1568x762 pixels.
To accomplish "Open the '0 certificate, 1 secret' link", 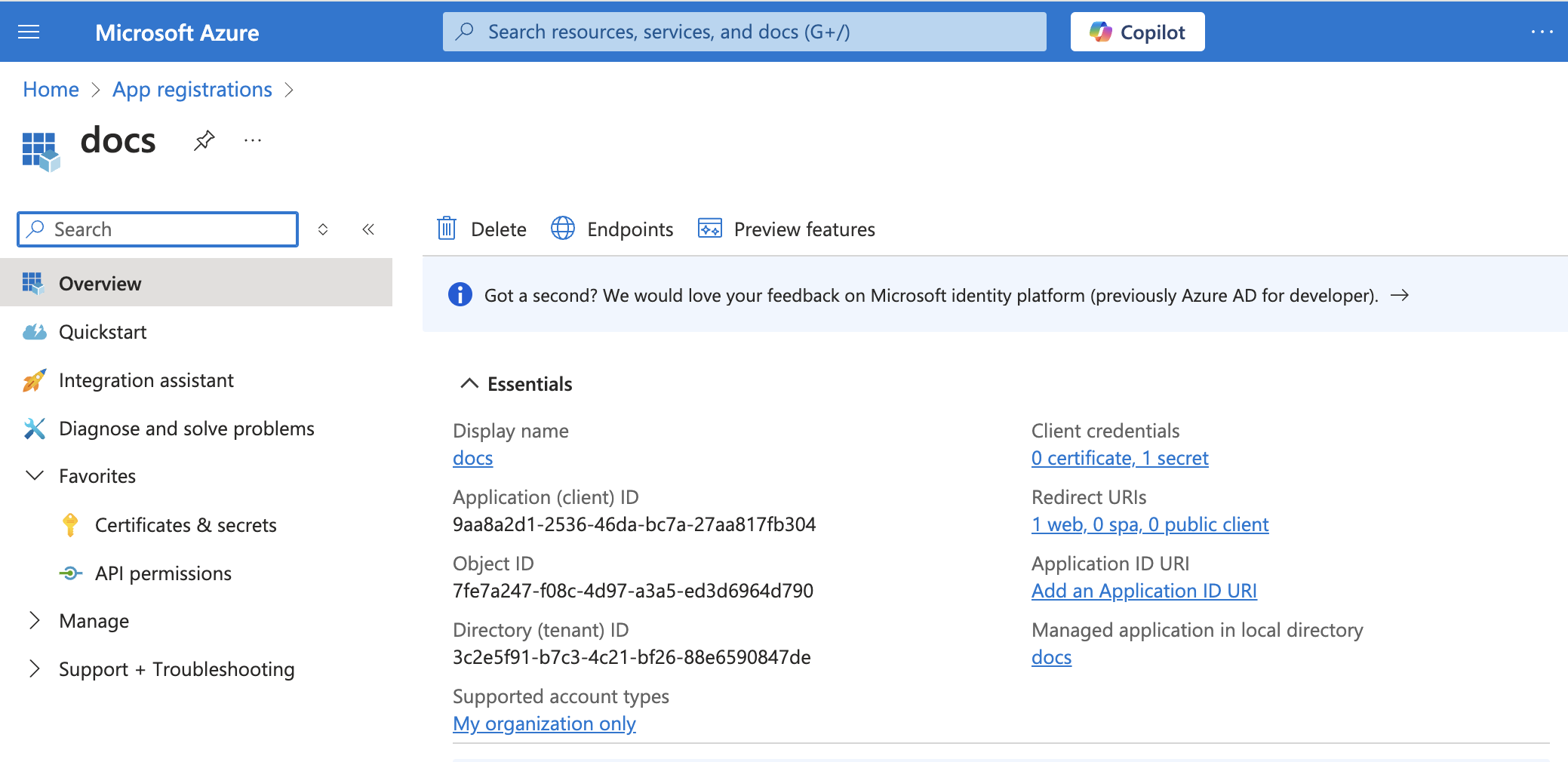I will click(1120, 458).
